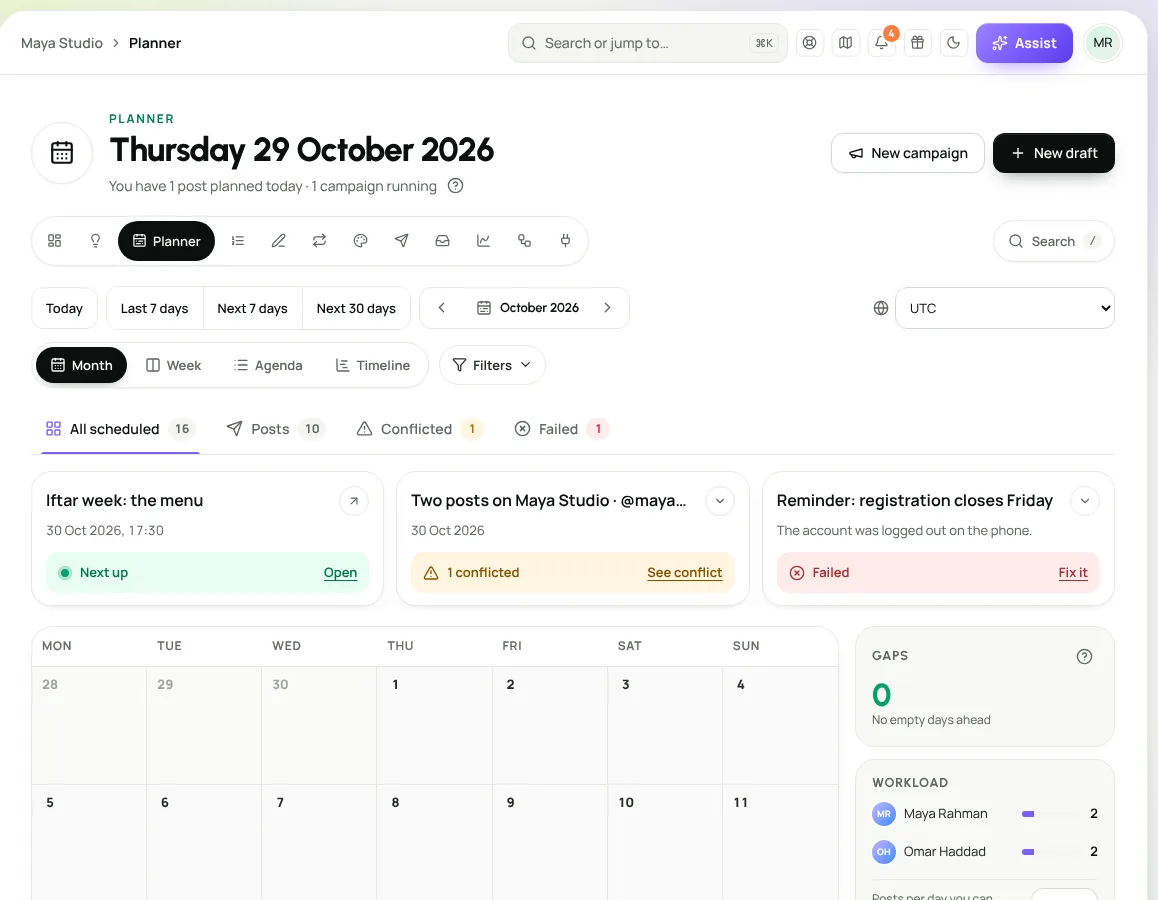Open the lightbulb ideas section
The height and width of the screenshot is (900, 1158).
point(95,241)
